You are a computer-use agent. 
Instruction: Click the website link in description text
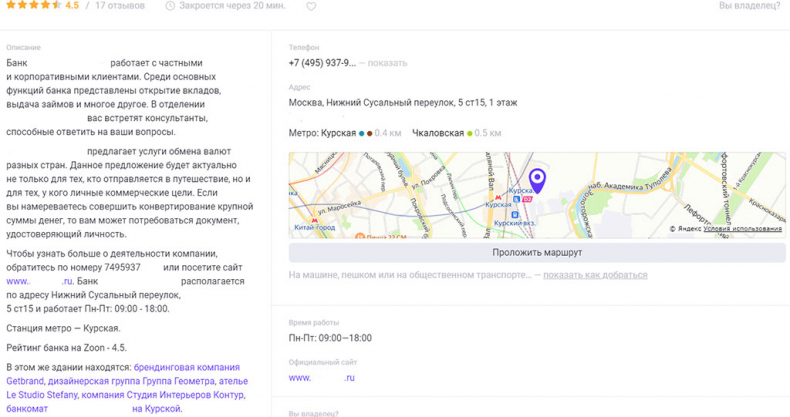40,282
